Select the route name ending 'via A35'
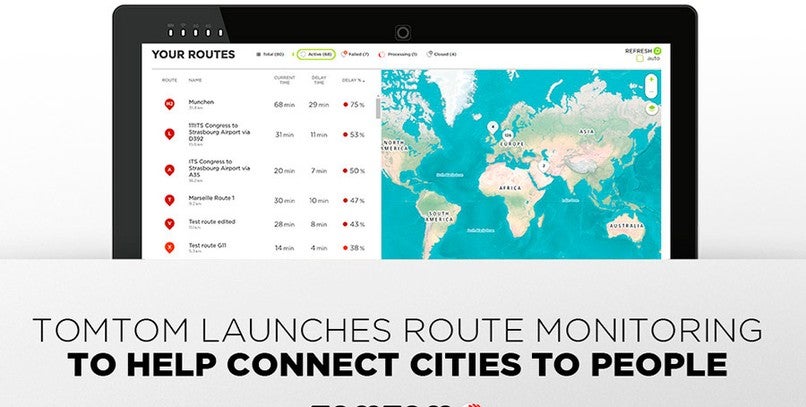The image size is (806, 407). pyautogui.click(x=219, y=168)
